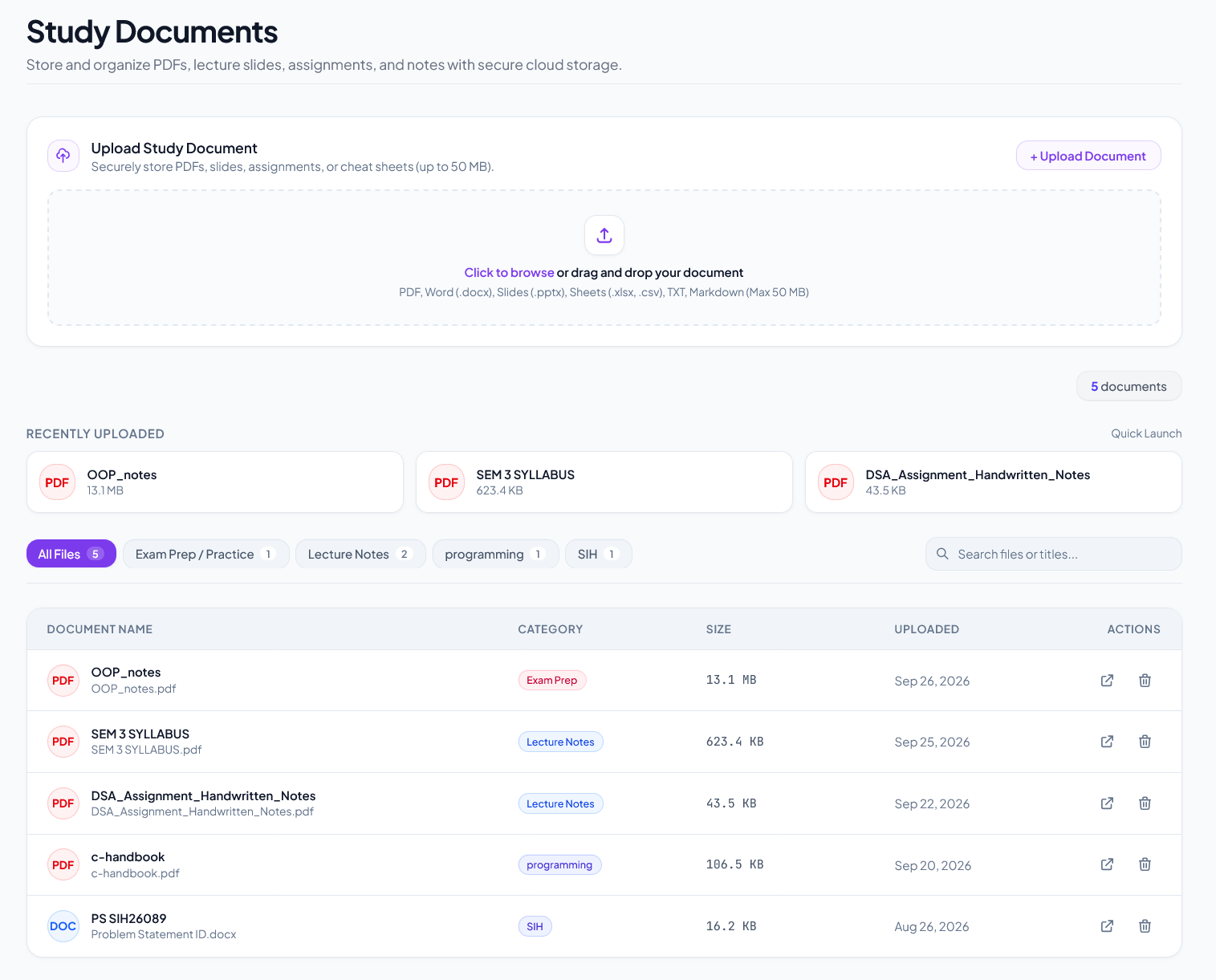Click the upload arrow icon in the dropzone
The width and height of the screenshot is (1216, 980).
[x=604, y=235]
